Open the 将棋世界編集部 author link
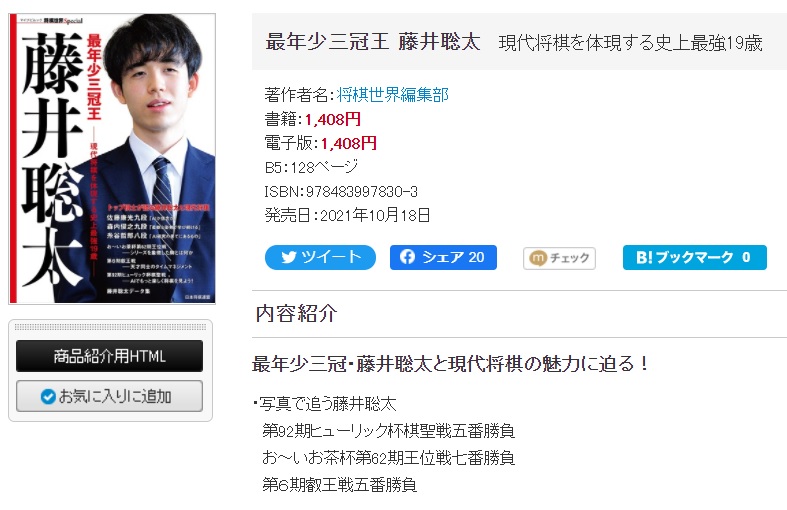This screenshot has width=787, height=510. pyautogui.click(x=392, y=94)
